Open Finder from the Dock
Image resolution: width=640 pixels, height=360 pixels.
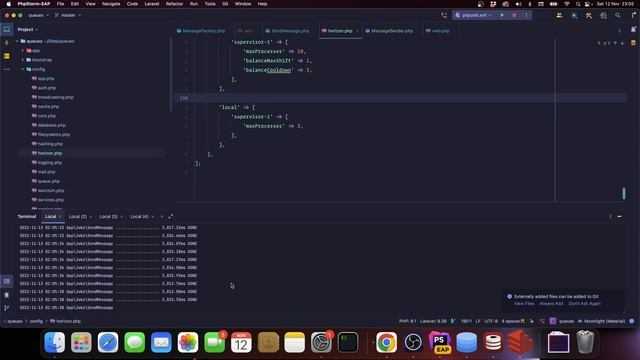54,342
